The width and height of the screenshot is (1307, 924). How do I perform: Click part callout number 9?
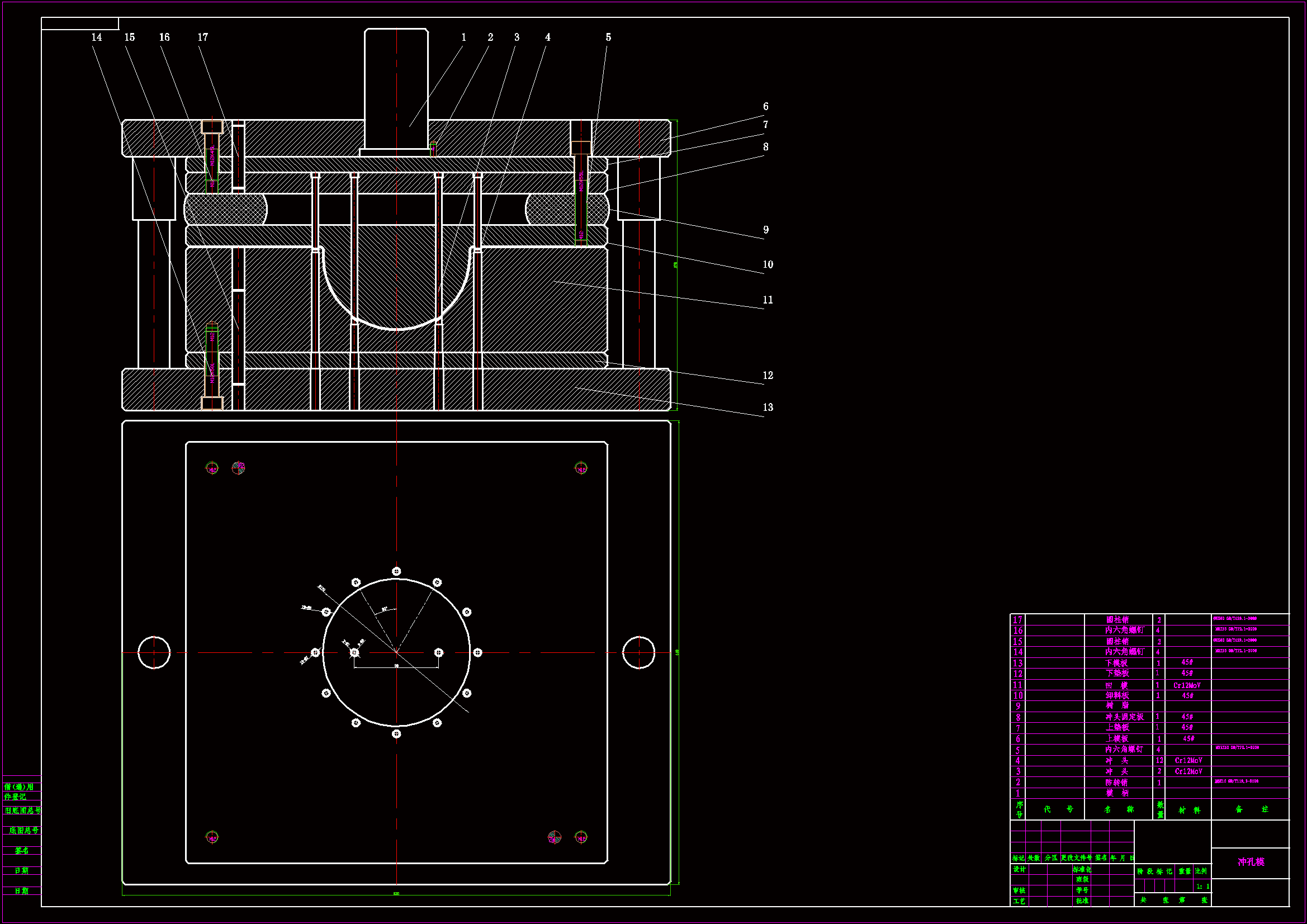pyautogui.click(x=766, y=230)
